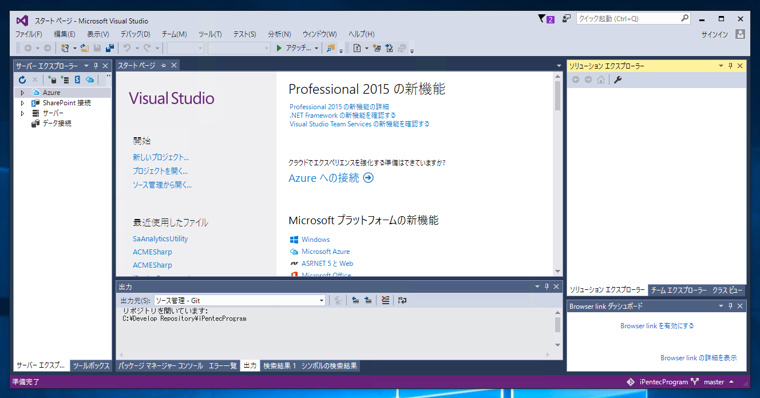Click the 新しいプロジェクト... link
Viewport: 760px width, 398px height.
click(161, 157)
